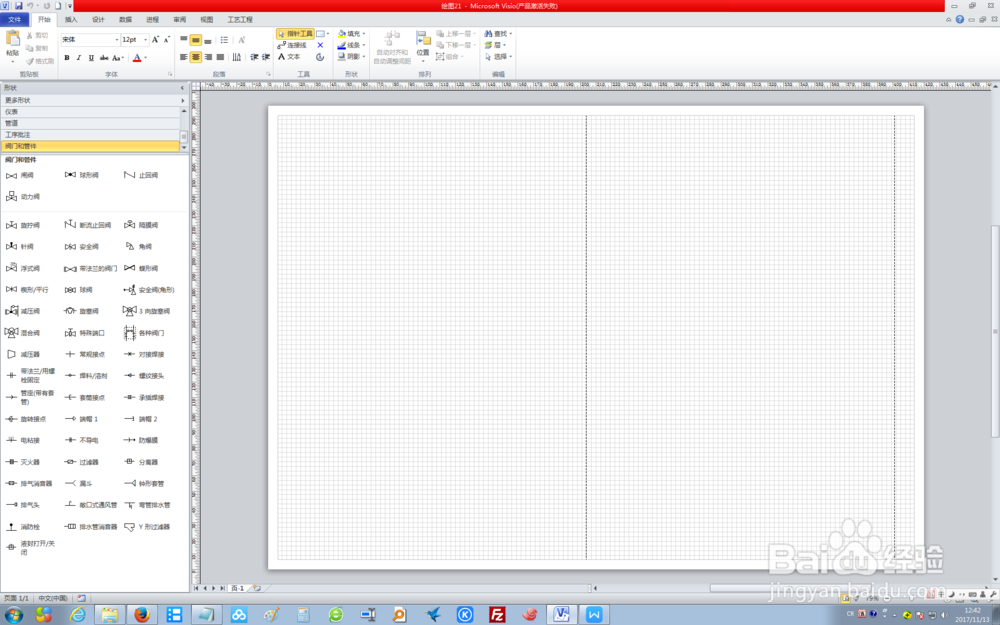Click the Save icon in quick access toolbar
This screenshot has height=625, width=1000.
pyautogui.click(x=18, y=6)
